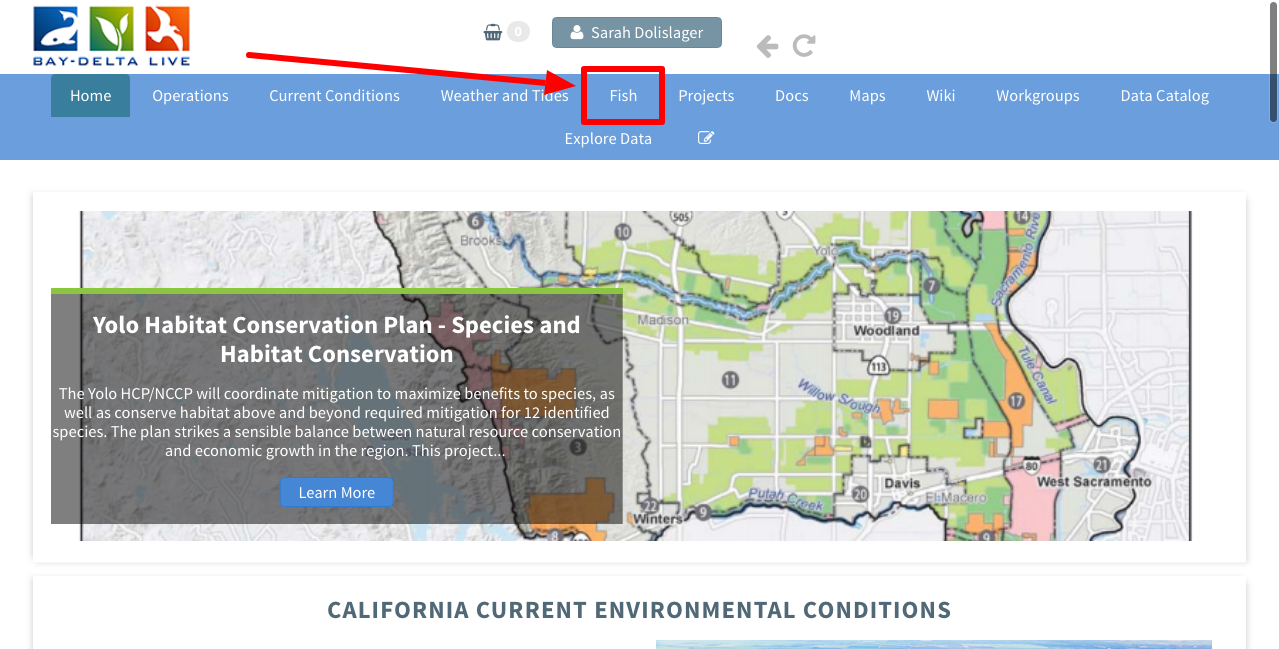
Task: Open the Data Catalog
Action: (x=1164, y=96)
